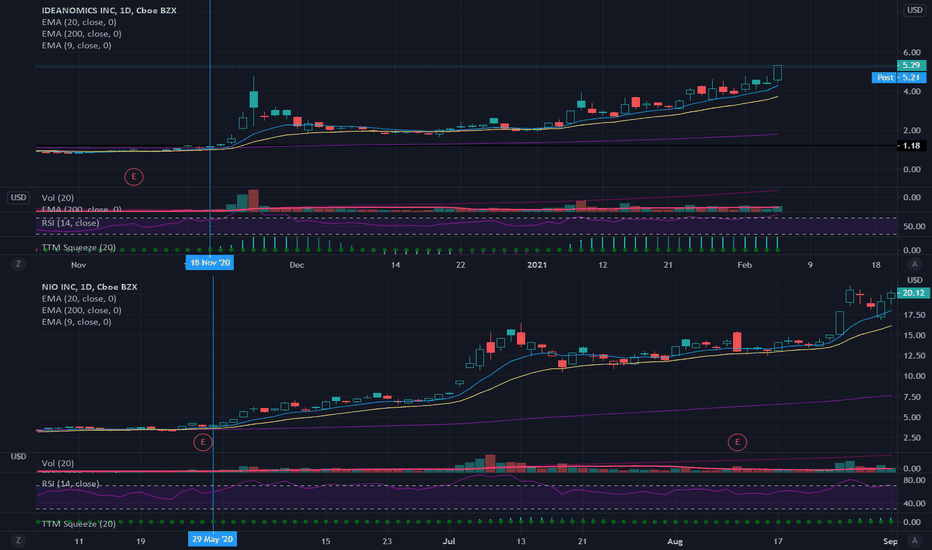The width and height of the screenshot is (932, 550).
Task: Click the 80.00 level on NIO RSI scale
Action: [x=914, y=480]
